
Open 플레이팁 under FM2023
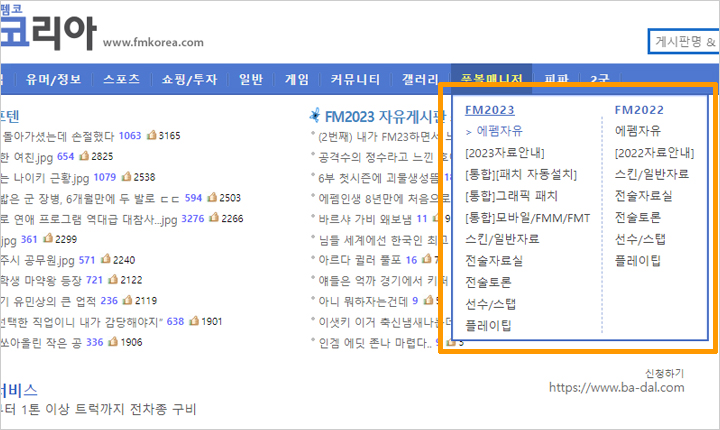(x=488, y=325)
